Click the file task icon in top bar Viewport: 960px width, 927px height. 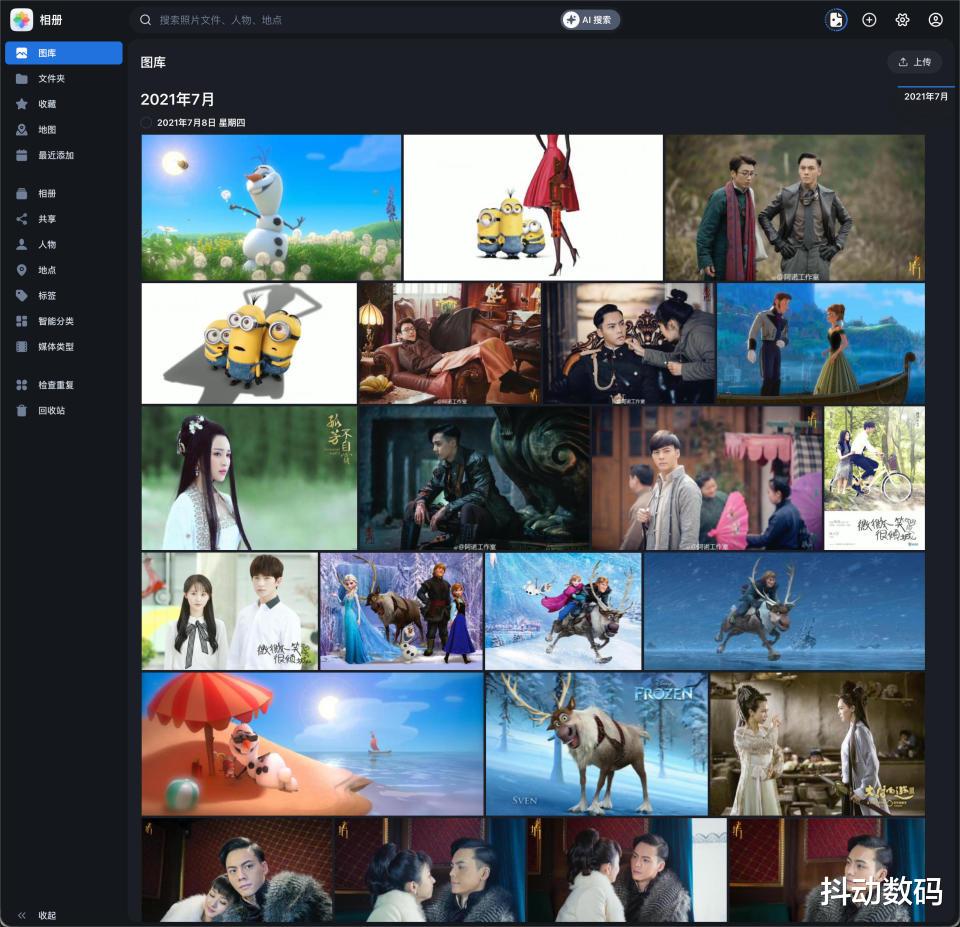[836, 20]
